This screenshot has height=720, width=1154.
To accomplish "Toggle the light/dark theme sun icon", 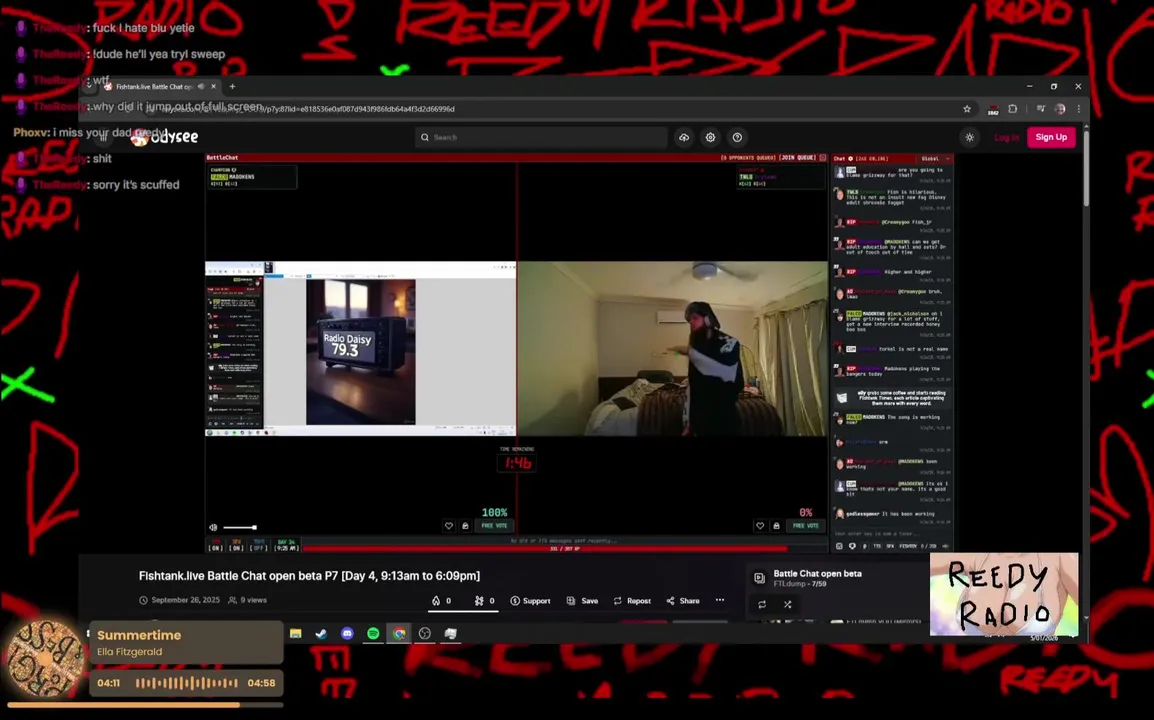I will click(x=970, y=138).
